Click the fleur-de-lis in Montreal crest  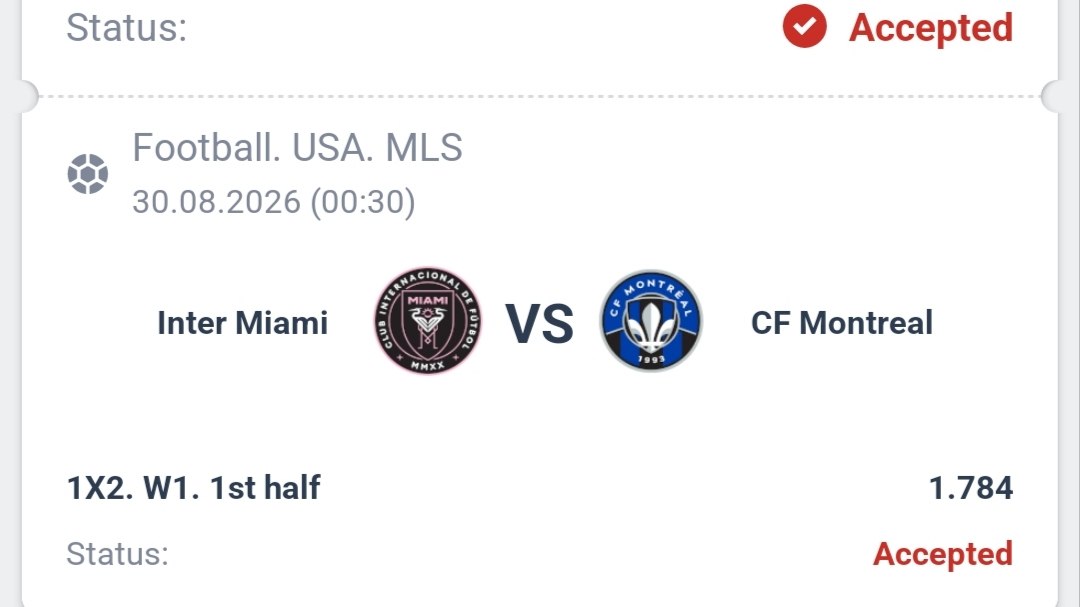651,324
